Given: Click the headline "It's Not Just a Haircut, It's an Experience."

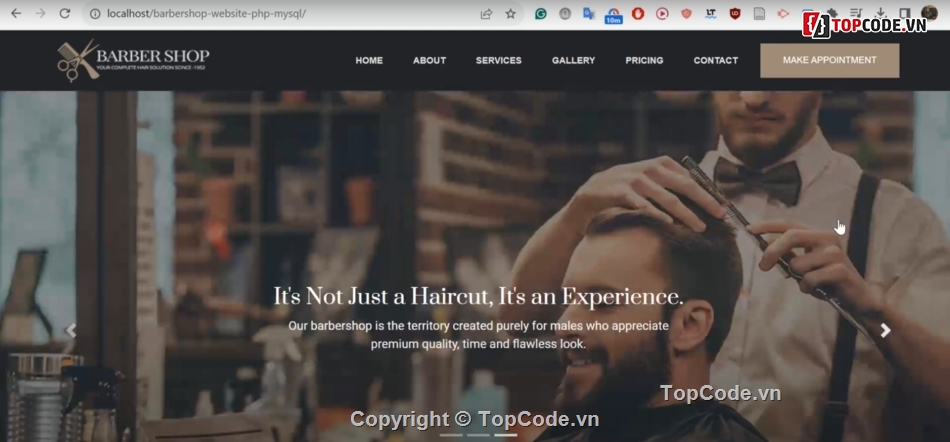Looking at the screenshot, I should point(478,297).
